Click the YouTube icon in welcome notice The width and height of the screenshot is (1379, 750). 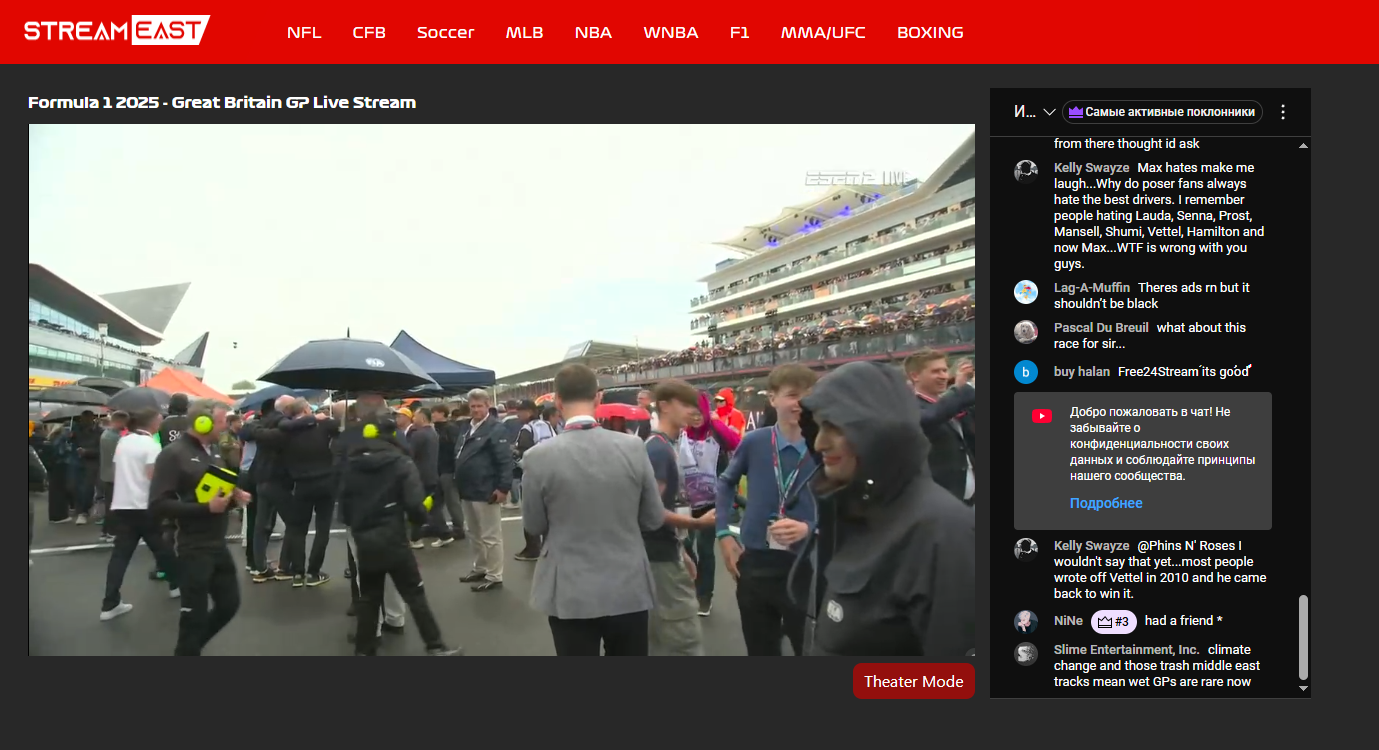pos(1041,416)
